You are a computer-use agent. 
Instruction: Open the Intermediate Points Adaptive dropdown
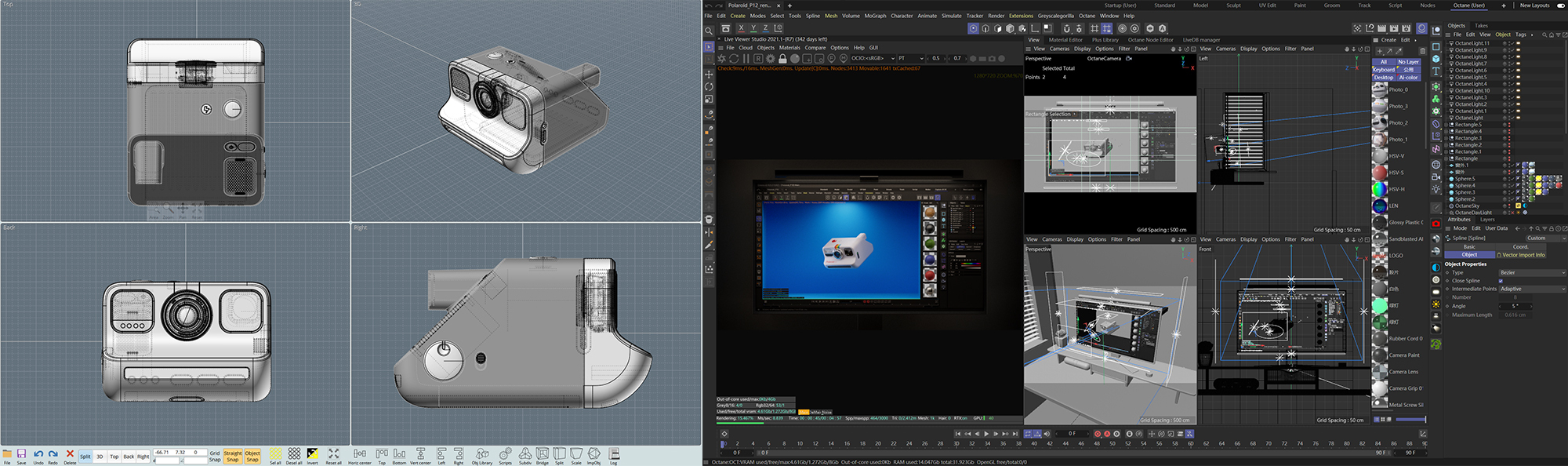click(1532, 289)
